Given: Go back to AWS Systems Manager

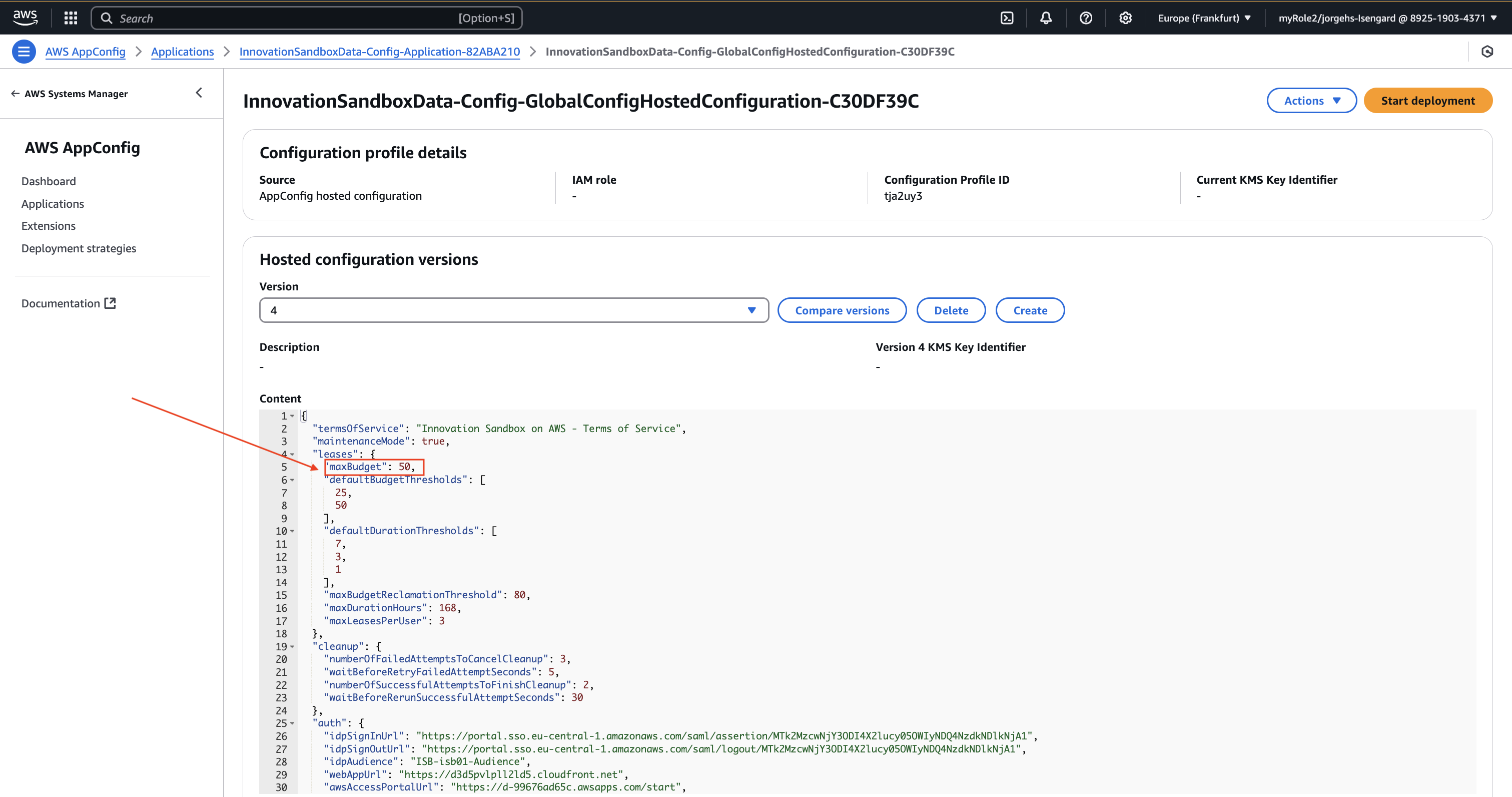Looking at the screenshot, I should [x=69, y=94].
